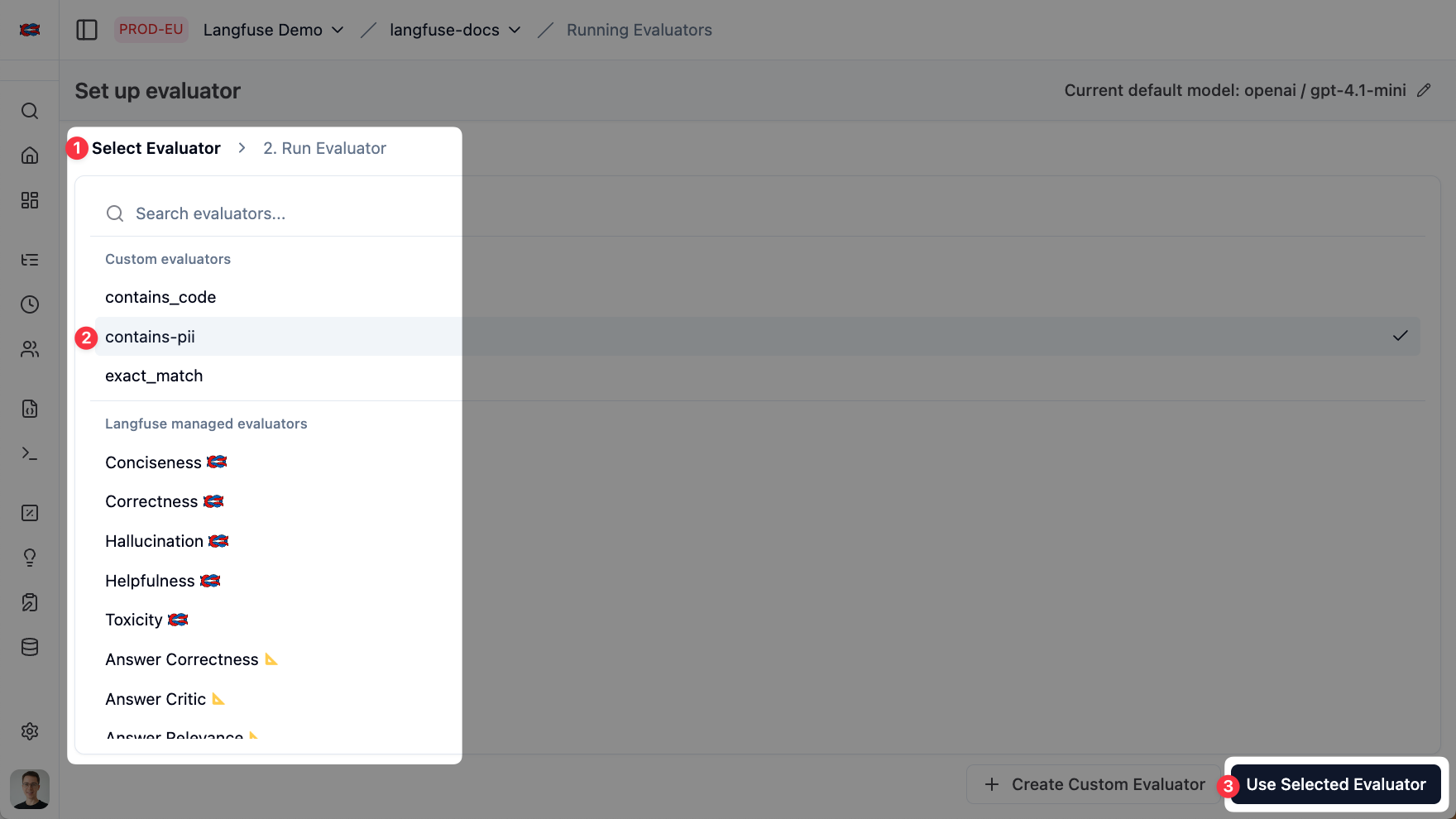Open the Langfuse Demo organization dropdown
The width and height of the screenshot is (1456, 819).
(273, 30)
